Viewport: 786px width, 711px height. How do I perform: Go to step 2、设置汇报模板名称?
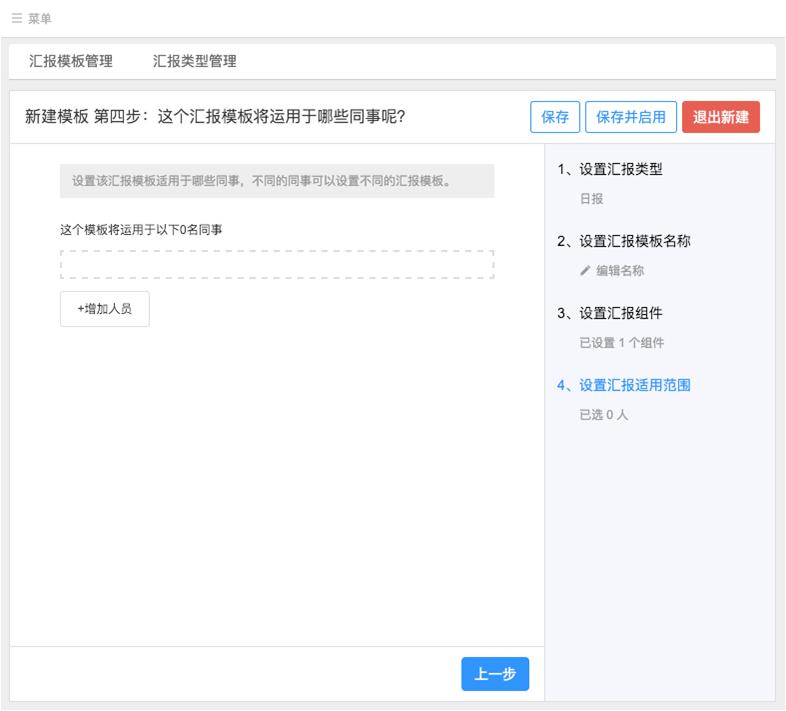(623, 241)
